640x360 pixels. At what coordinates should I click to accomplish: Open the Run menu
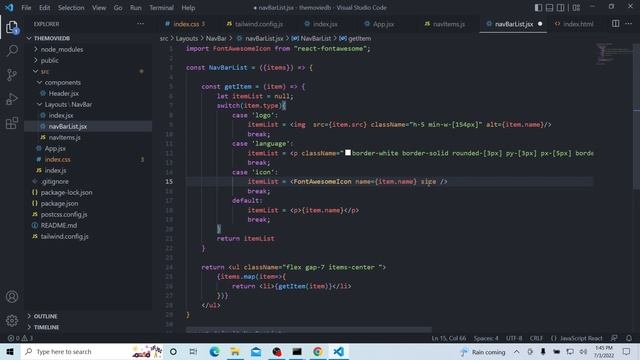point(136,7)
